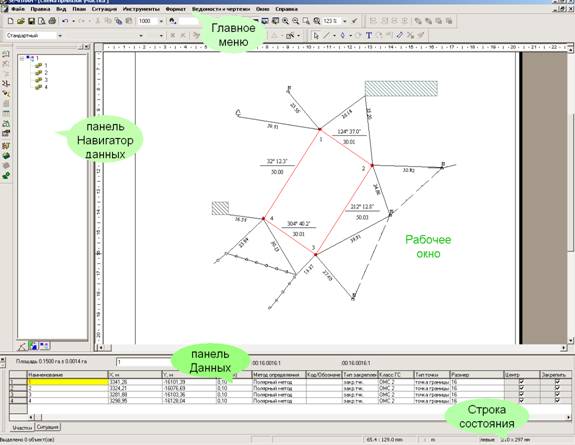Click the green arrow icon in left toolbar
This screenshot has width=575, height=445.
(6, 176)
